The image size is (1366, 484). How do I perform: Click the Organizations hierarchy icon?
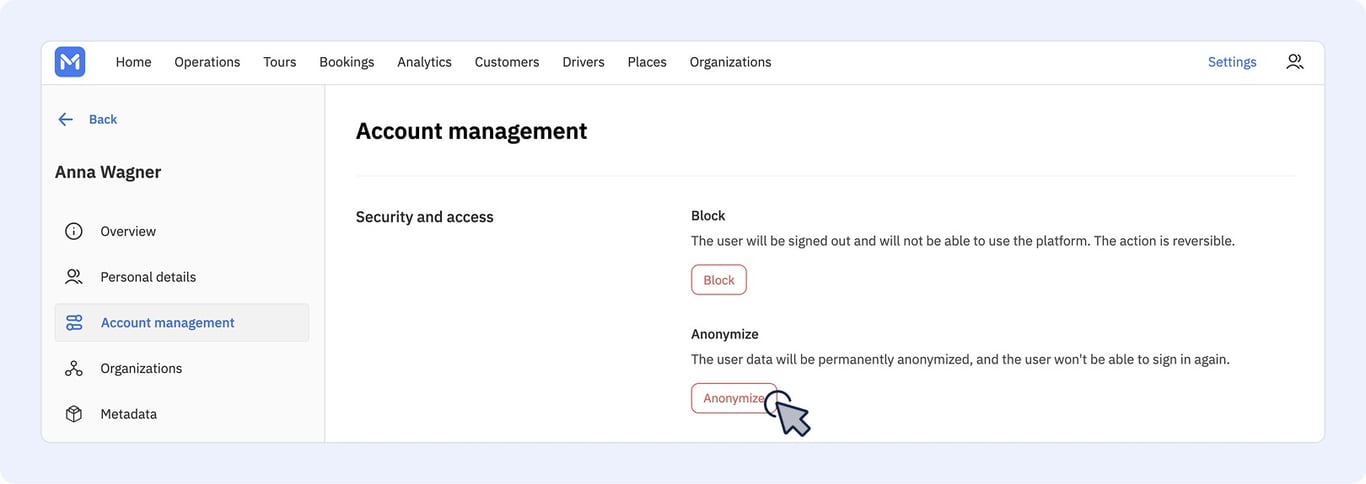(x=74, y=369)
